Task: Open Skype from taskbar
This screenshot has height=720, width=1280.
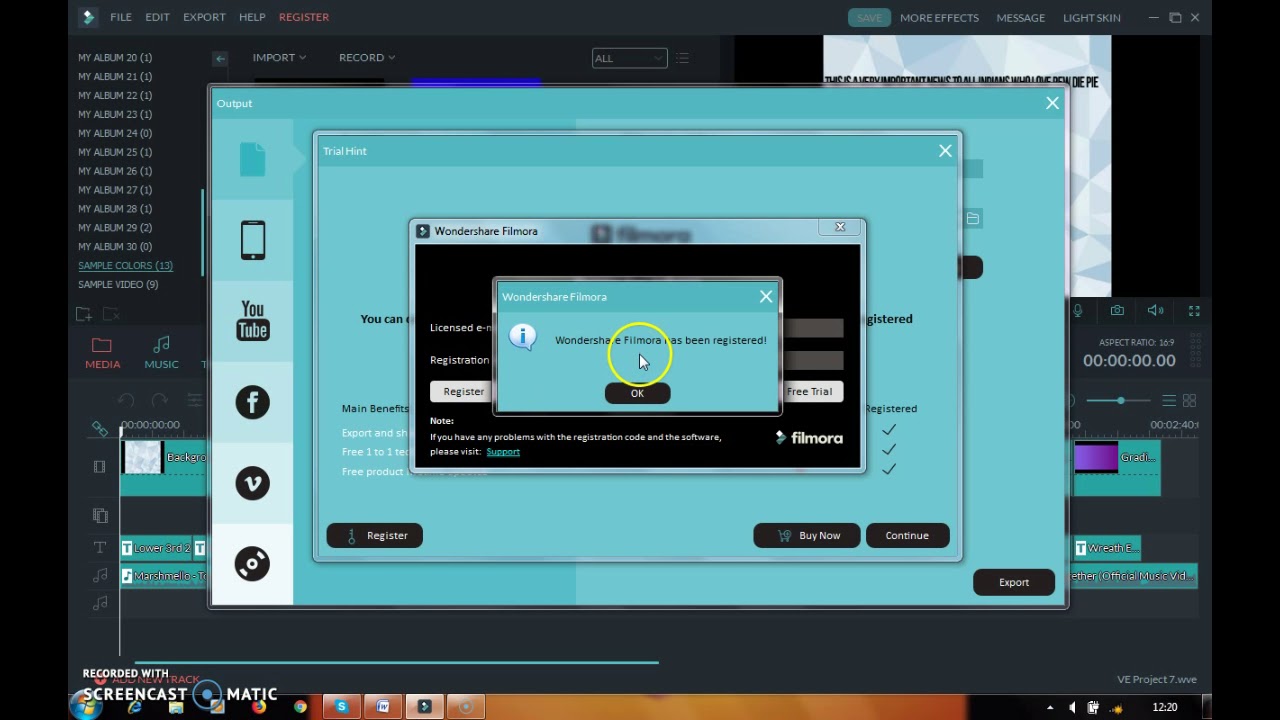Action: click(x=341, y=707)
